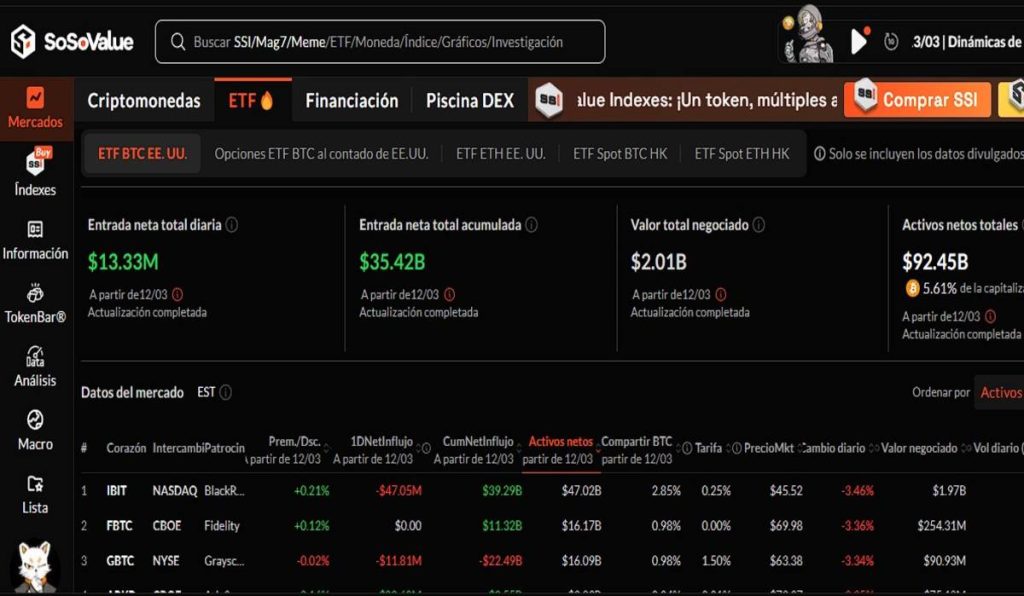Open TokenBar in the sidebar
Viewport: 1024px width, 596px height.
click(35, 304)
